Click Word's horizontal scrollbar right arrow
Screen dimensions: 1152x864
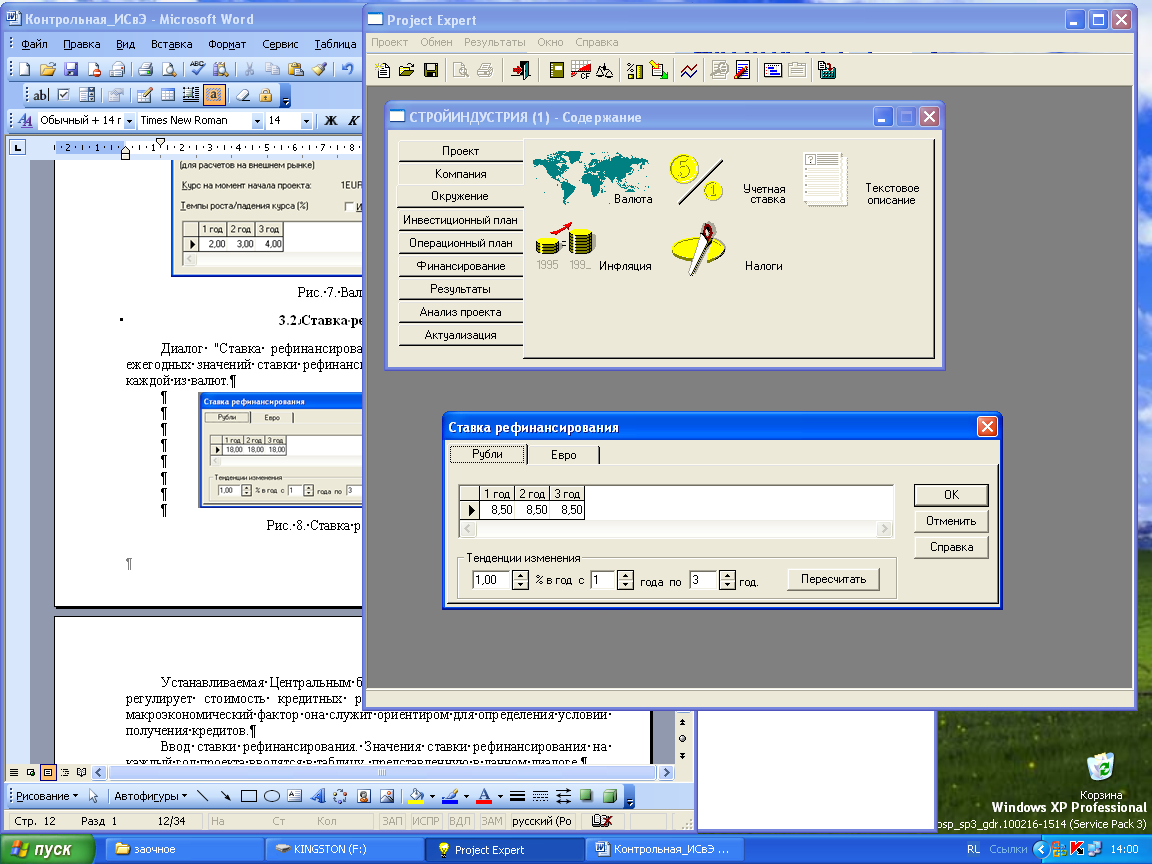coord(666,772)
